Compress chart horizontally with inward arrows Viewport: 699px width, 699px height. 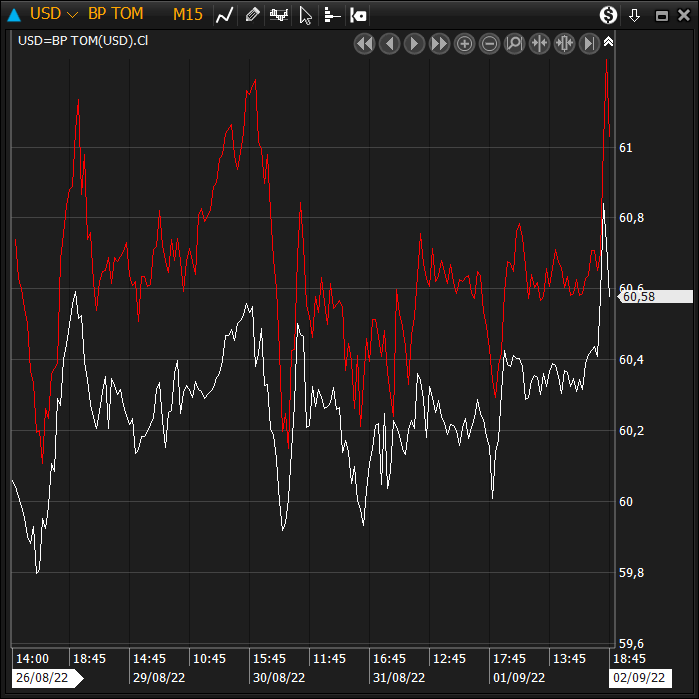click(540, 43)
